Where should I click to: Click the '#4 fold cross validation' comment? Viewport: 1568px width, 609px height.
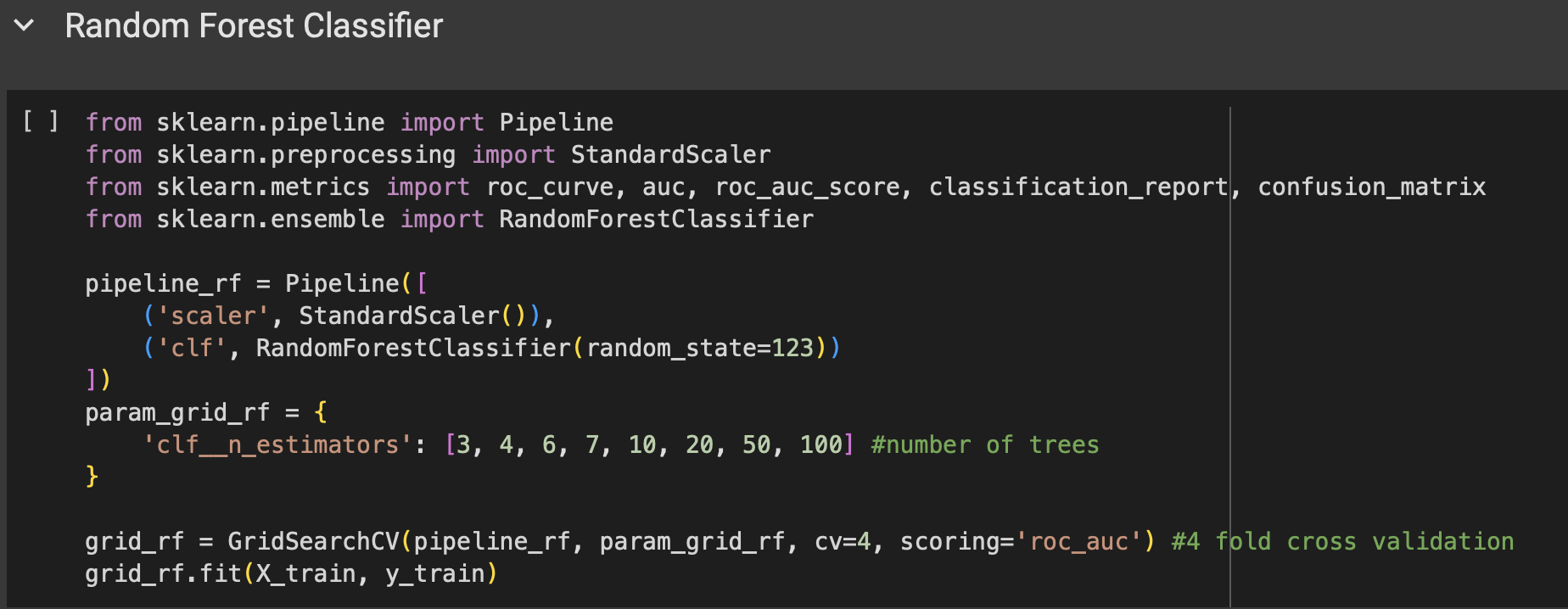pos(1342,541)
